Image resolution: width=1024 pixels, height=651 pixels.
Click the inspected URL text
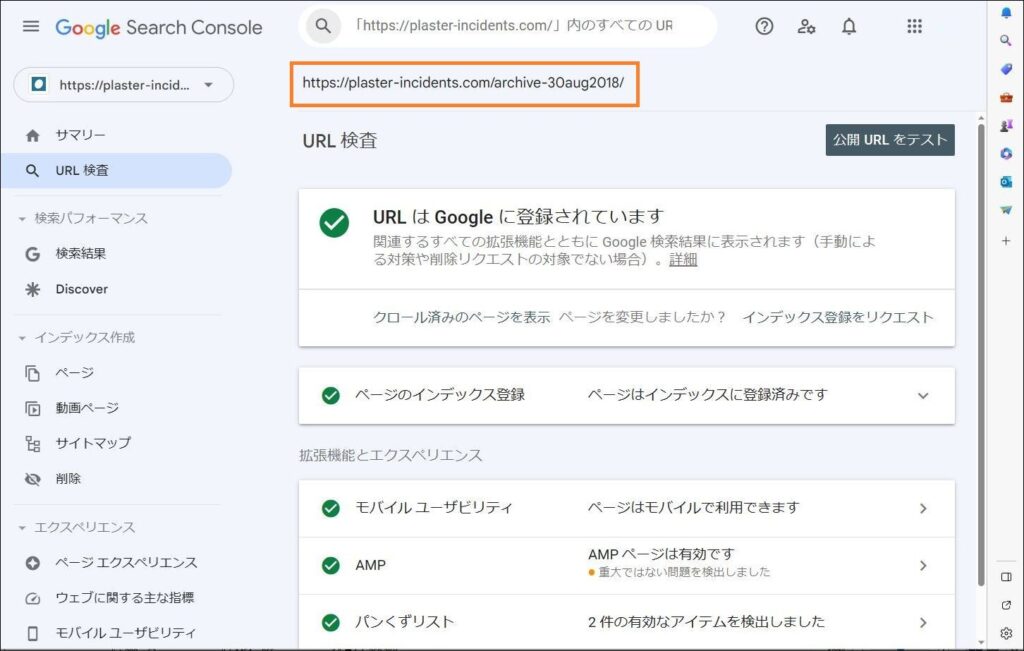click(x=463, y=83)
